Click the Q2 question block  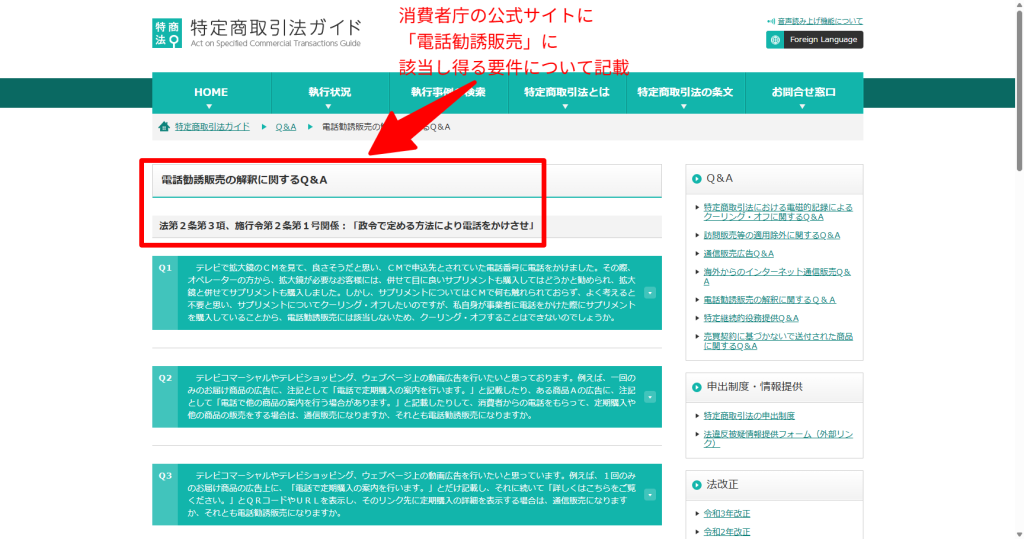407,397
